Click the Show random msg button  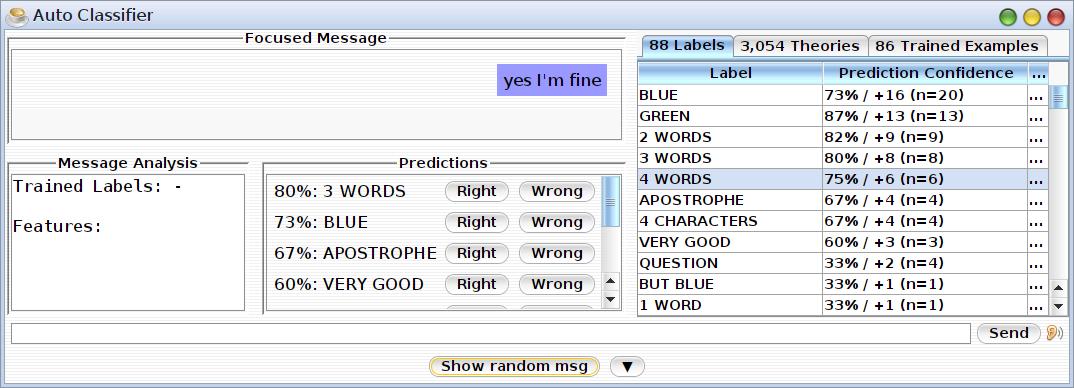pyautogui.click(x=514, y=367)
